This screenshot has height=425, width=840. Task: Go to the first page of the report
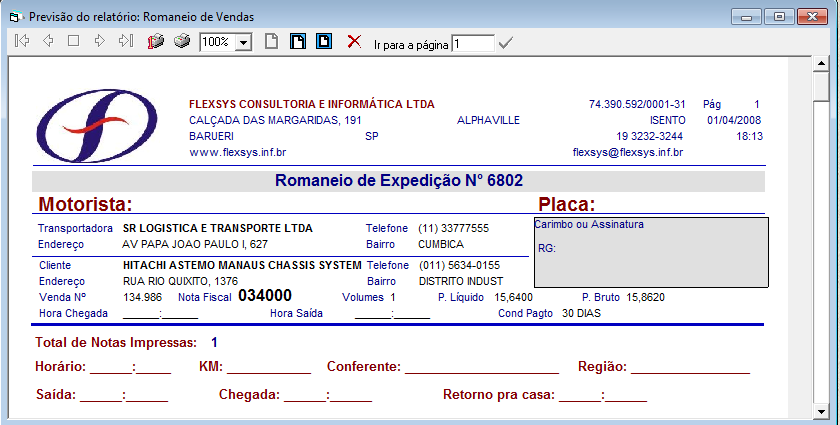point(22,41)
